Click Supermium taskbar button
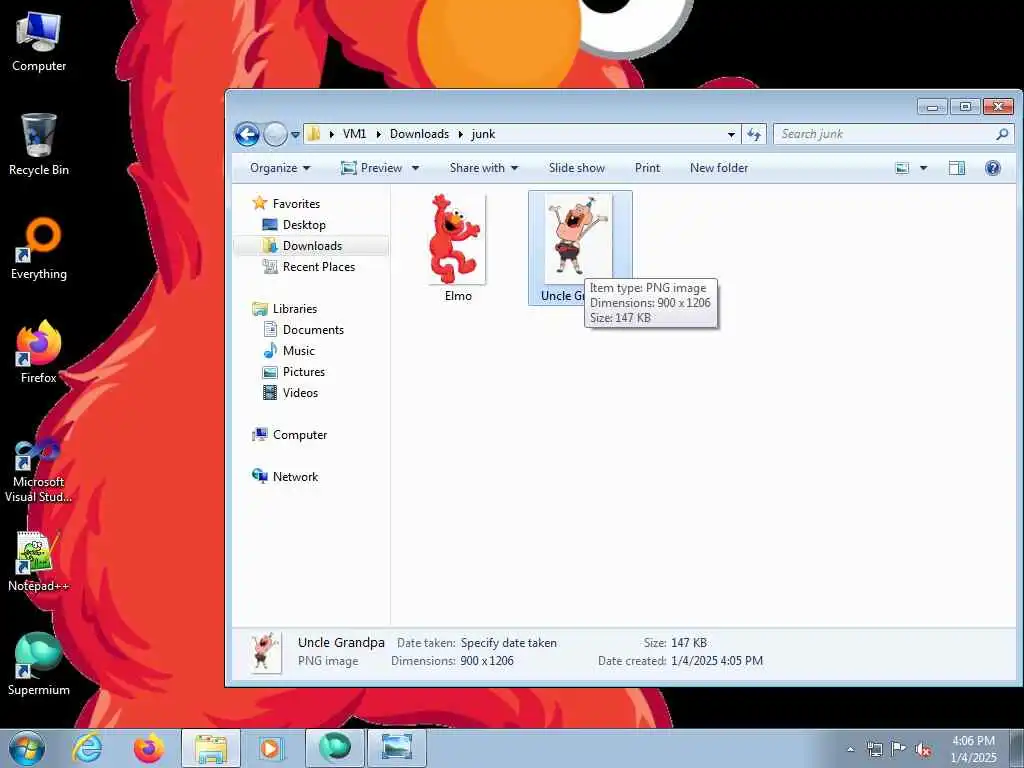1024x768 pixels. (x=335, y=748)
